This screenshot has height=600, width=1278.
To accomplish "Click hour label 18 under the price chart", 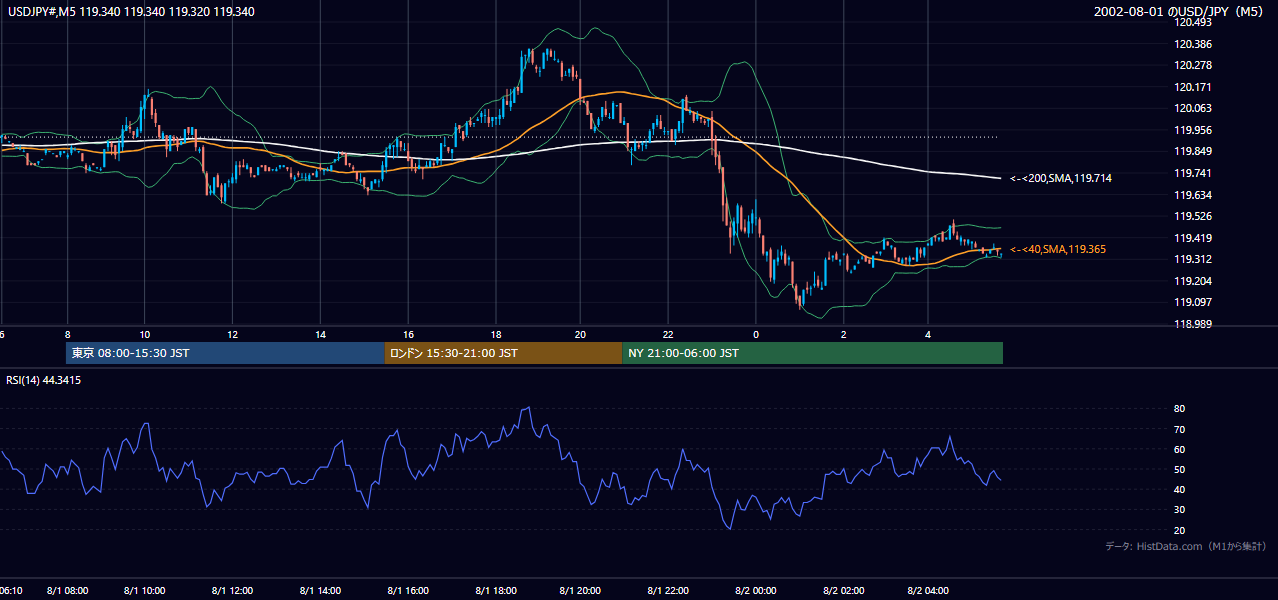I will pyautogui.click(x=495, y=334).
